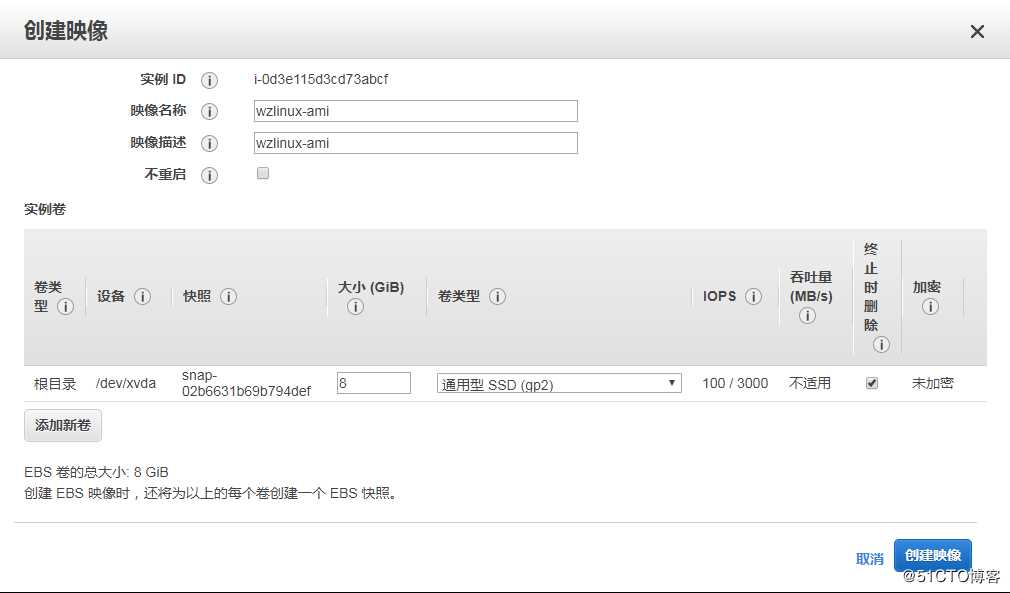Click the 实例卷 section heading
The width and height of the screenshot is (1010, 593).
click(x=45, y=209)
